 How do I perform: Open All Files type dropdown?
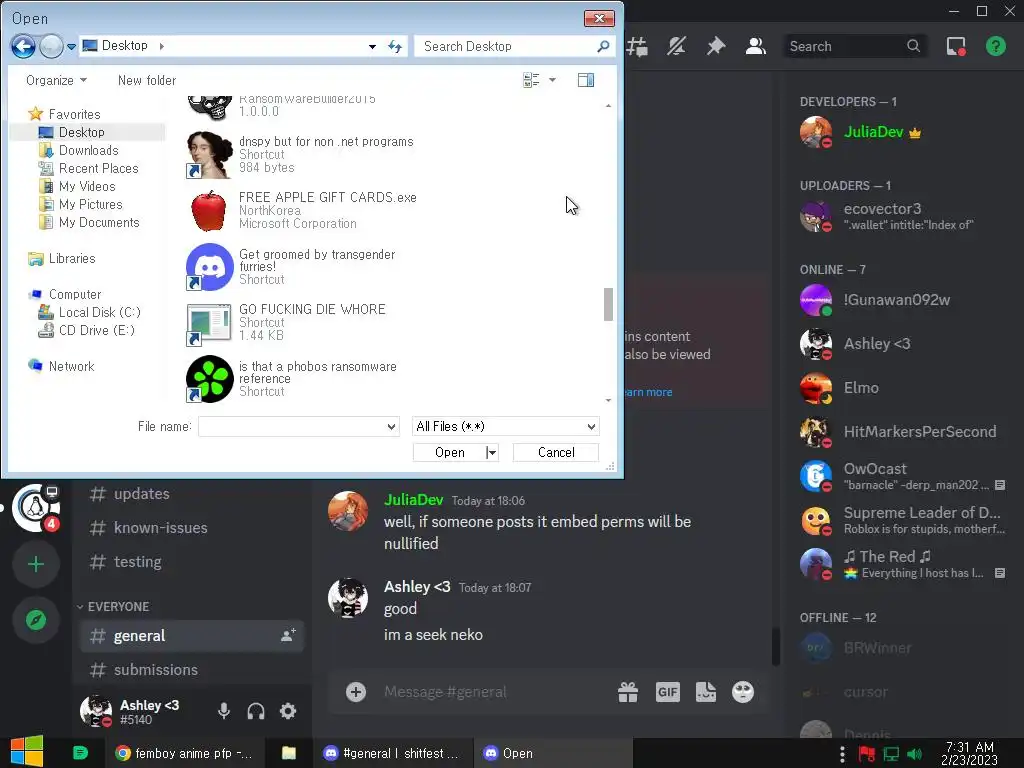tap(505, 426)
